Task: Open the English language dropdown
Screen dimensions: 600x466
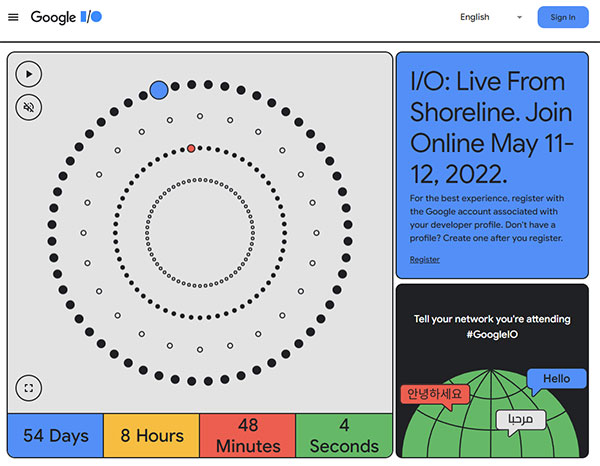Action: [491, 17]
